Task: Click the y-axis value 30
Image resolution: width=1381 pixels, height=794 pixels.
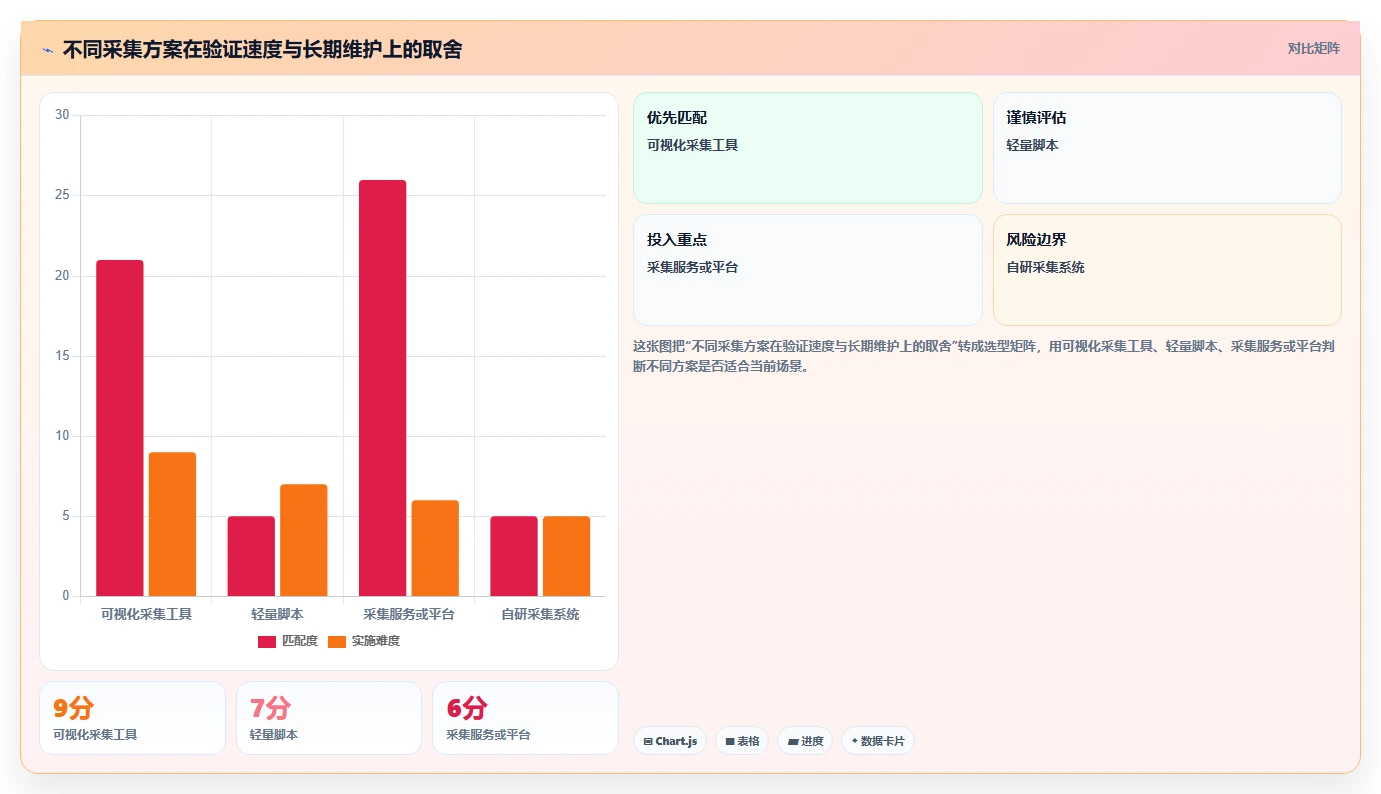Action: coord(62,115)
